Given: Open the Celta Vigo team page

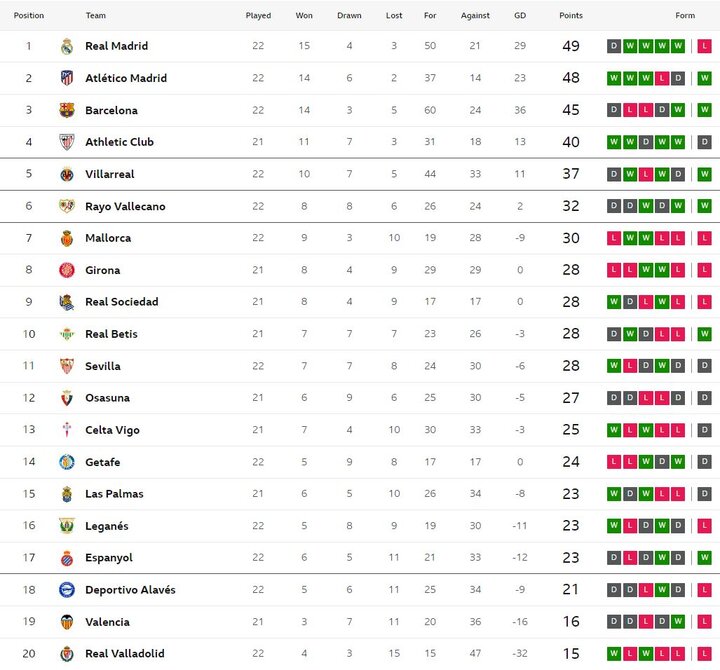Looking at the screenshot, I should [x=112, y=430].
